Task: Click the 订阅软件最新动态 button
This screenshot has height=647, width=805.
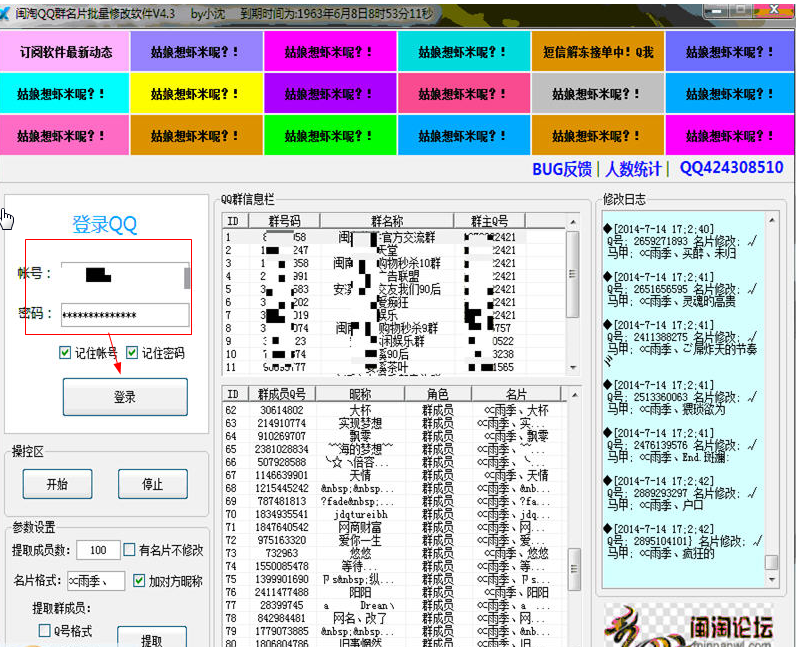Action: [x=65, y=51]
